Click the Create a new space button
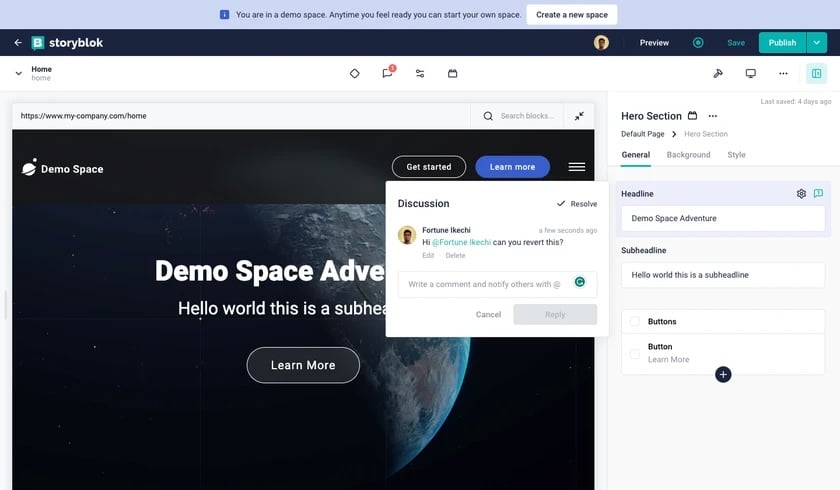Image resolution: width=840 pixels, height=490 pixels. pos(572,15)
